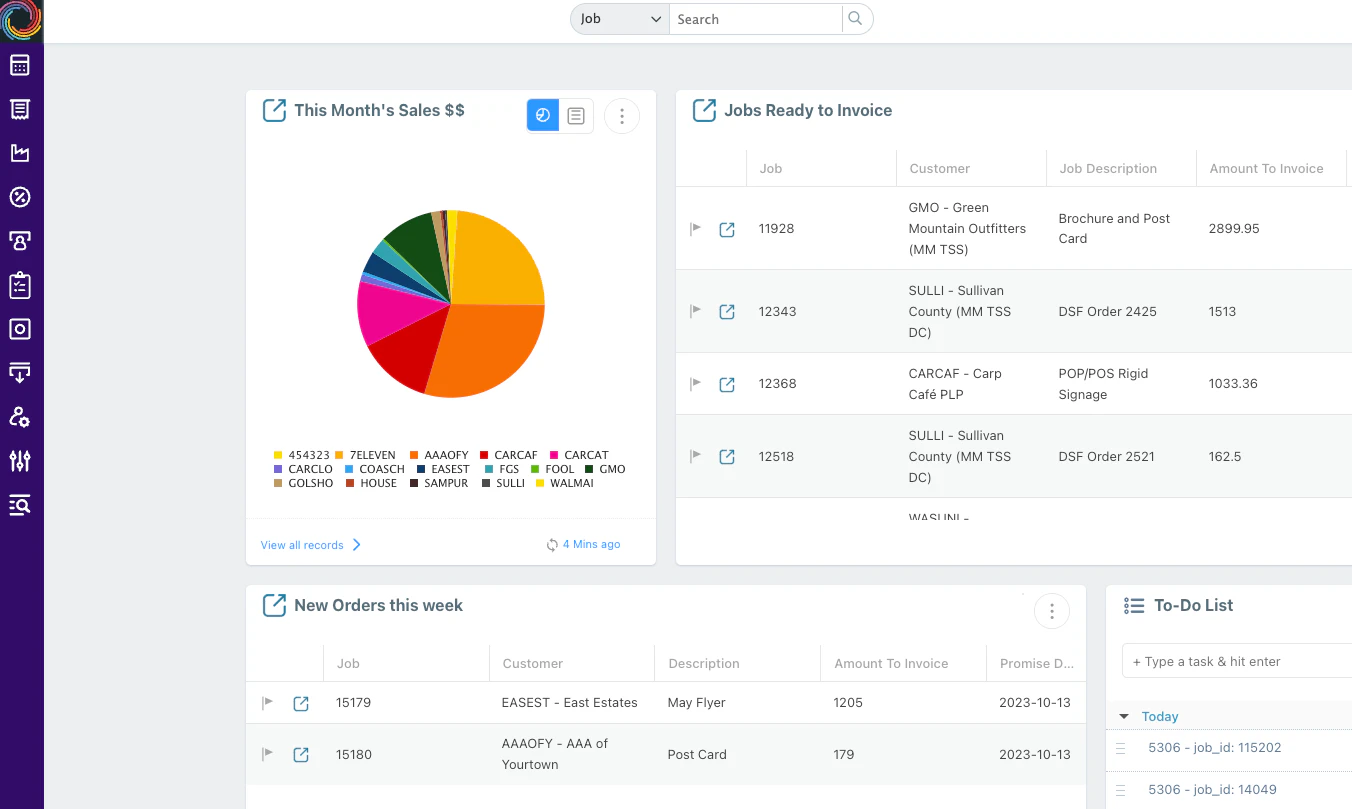1352x809 pixels.
Task: Switch the sales widget to list view
Action: coord(575,115)
